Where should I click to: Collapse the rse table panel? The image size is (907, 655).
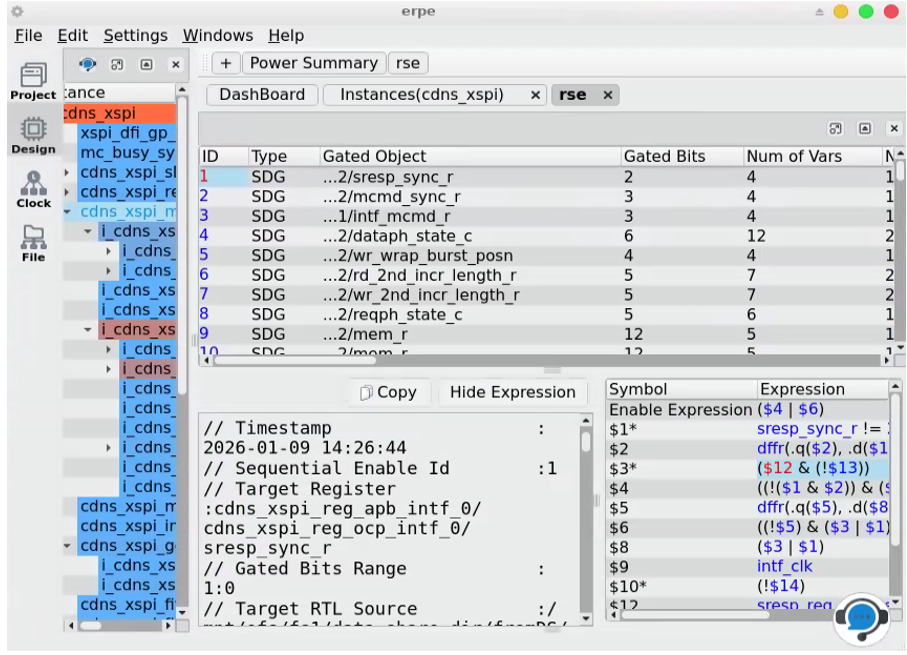tap(865, 128)
